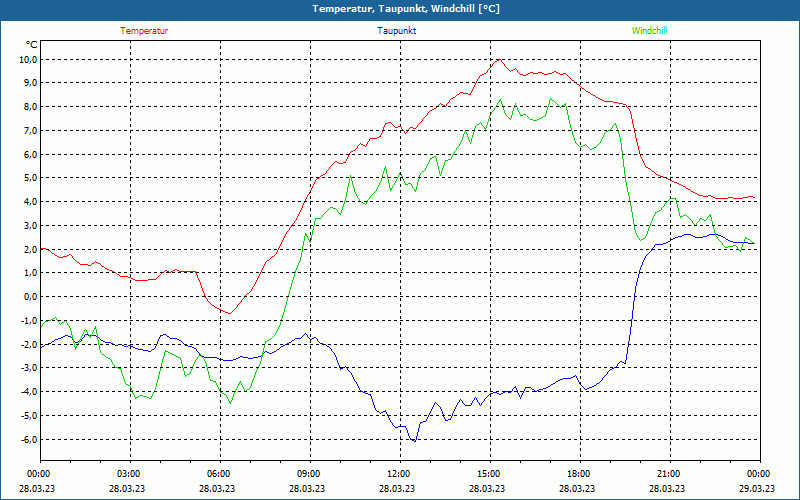Click the '3,0' y-axis value

coord(31,226)
